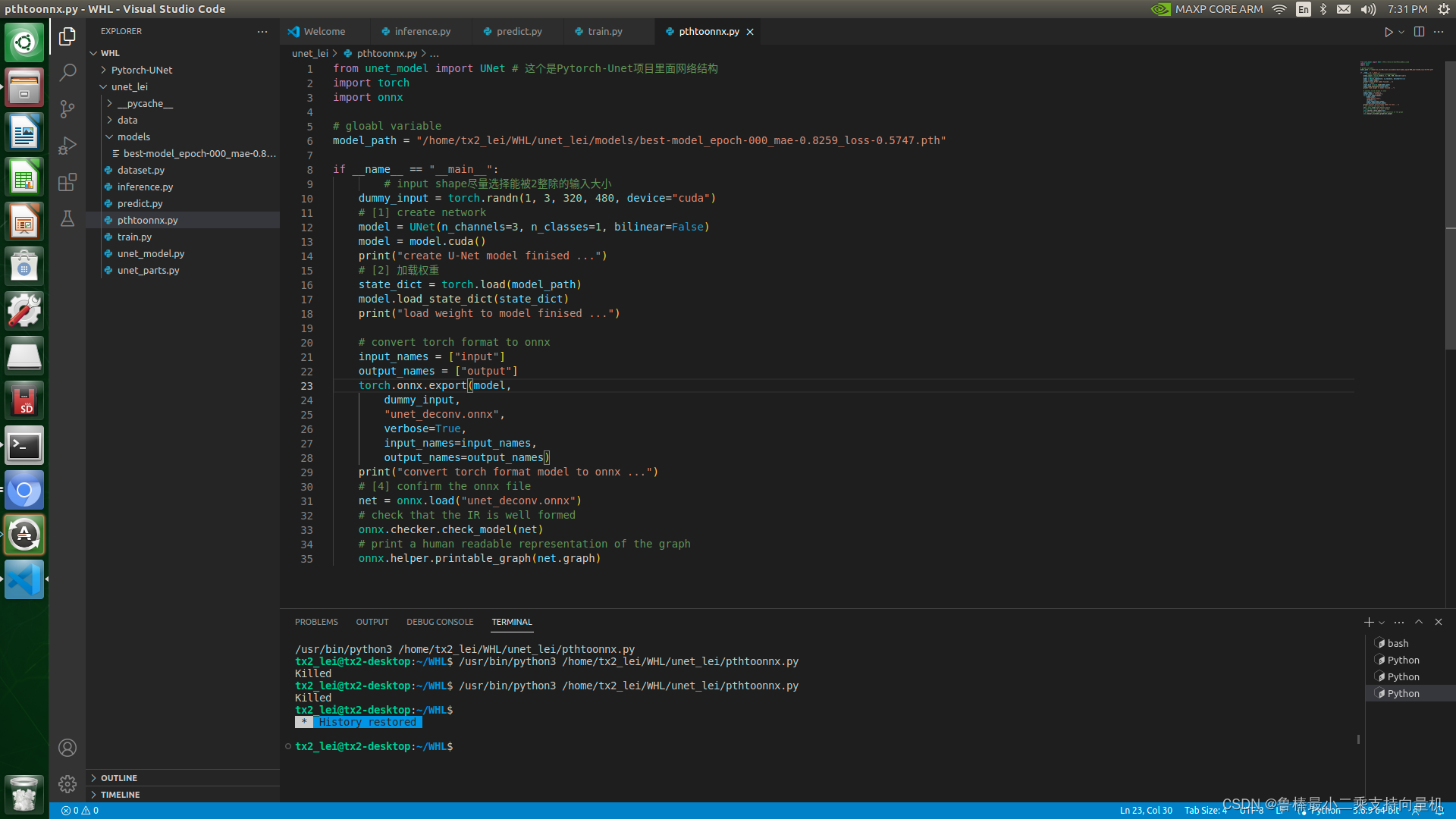Expand the Pytorch-UNet folder
Viewport: 1456px width, 819px height.
coord(182,70)
